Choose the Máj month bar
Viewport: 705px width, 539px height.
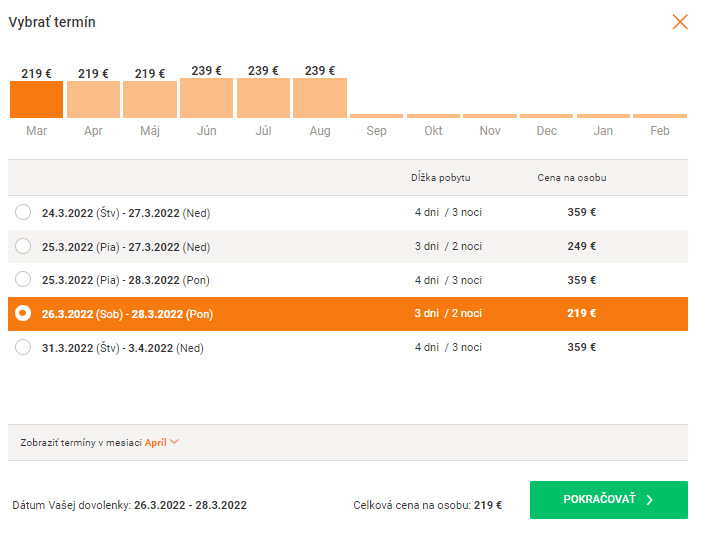pyautogui.click(x=150, y=99)
